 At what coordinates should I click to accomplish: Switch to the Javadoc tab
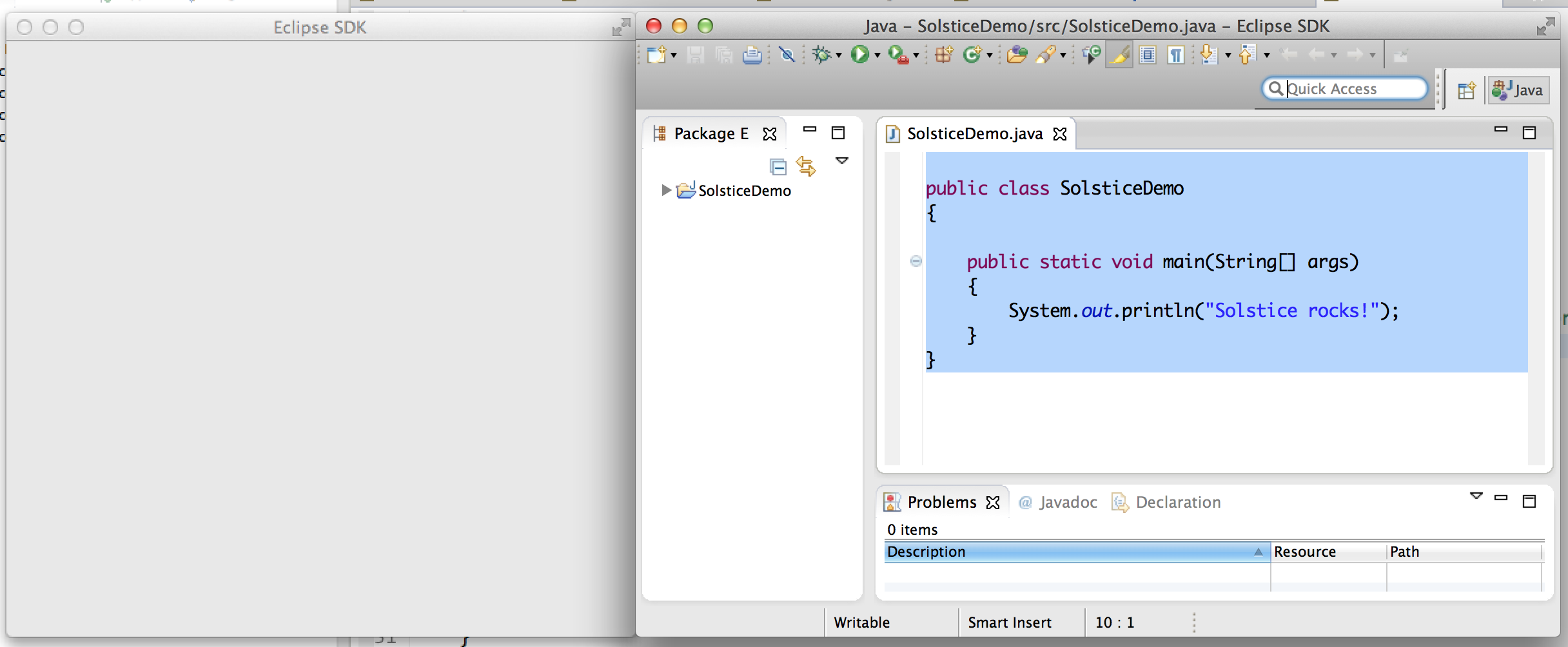(x=1057, y=502)
